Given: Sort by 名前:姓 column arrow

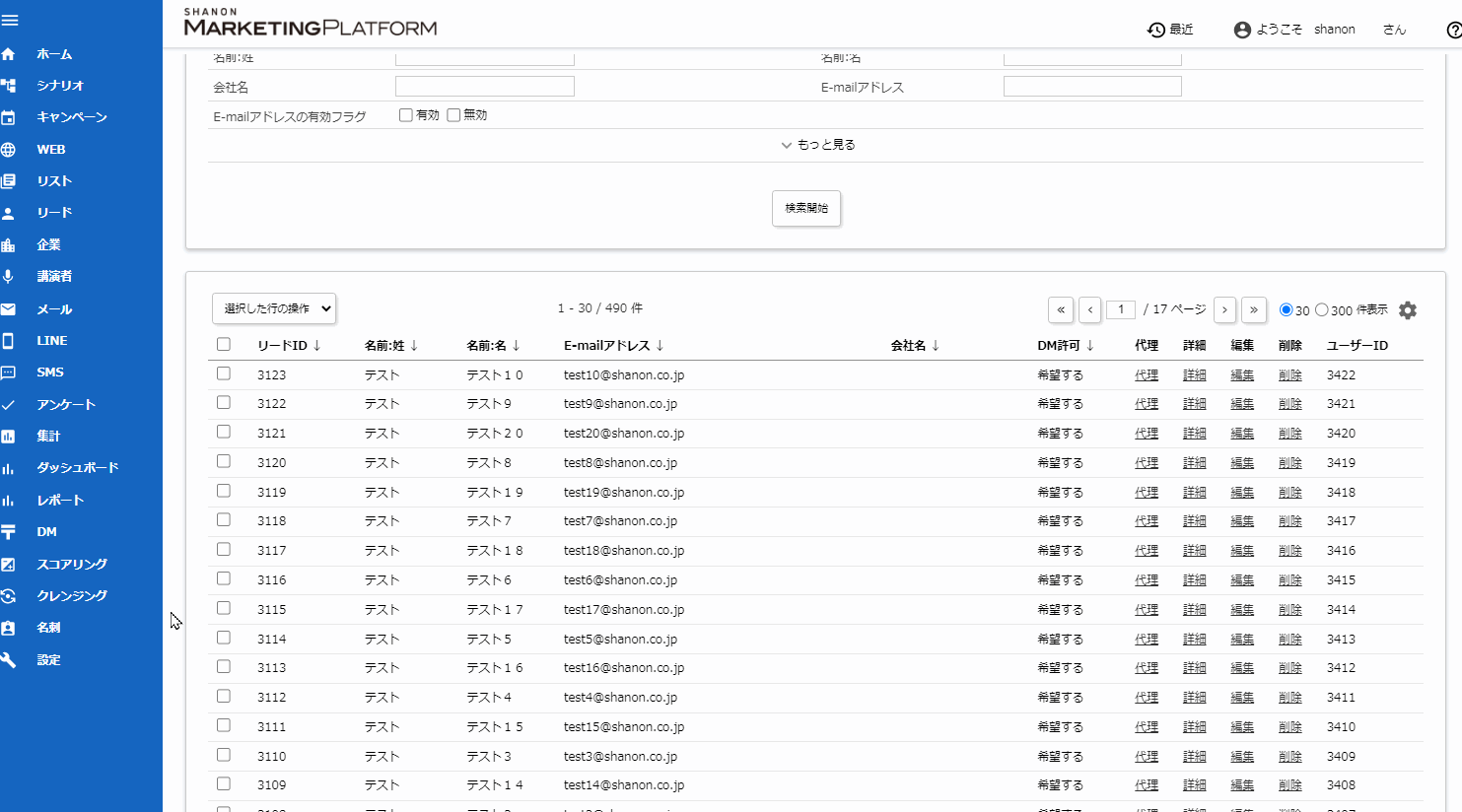Looking at the screenshot, I should [x=414, y=346].
